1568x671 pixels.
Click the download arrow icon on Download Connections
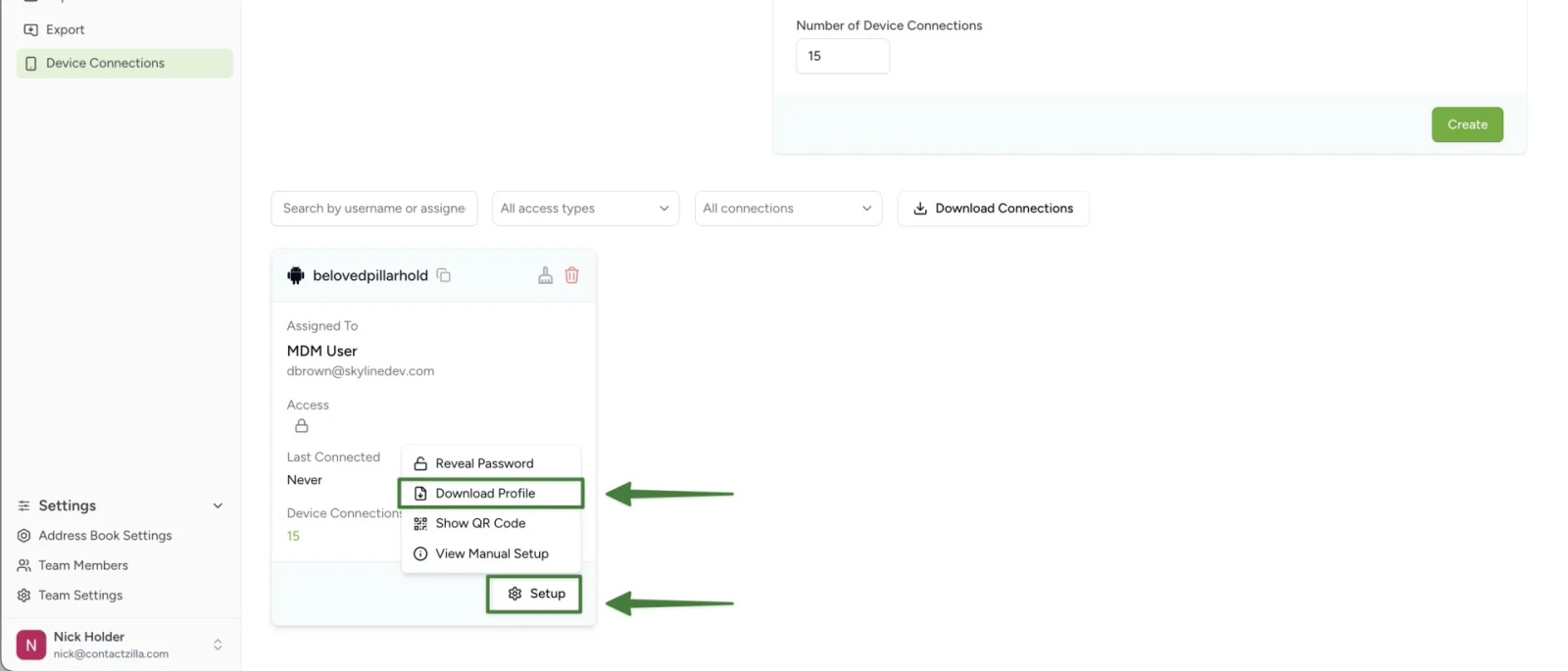(x=919, y=208)
